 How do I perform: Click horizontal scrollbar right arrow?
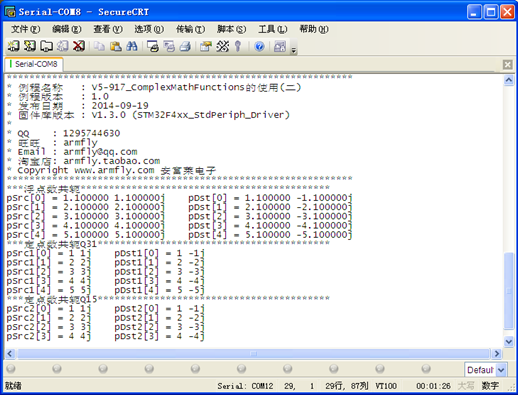click(497, 353)
